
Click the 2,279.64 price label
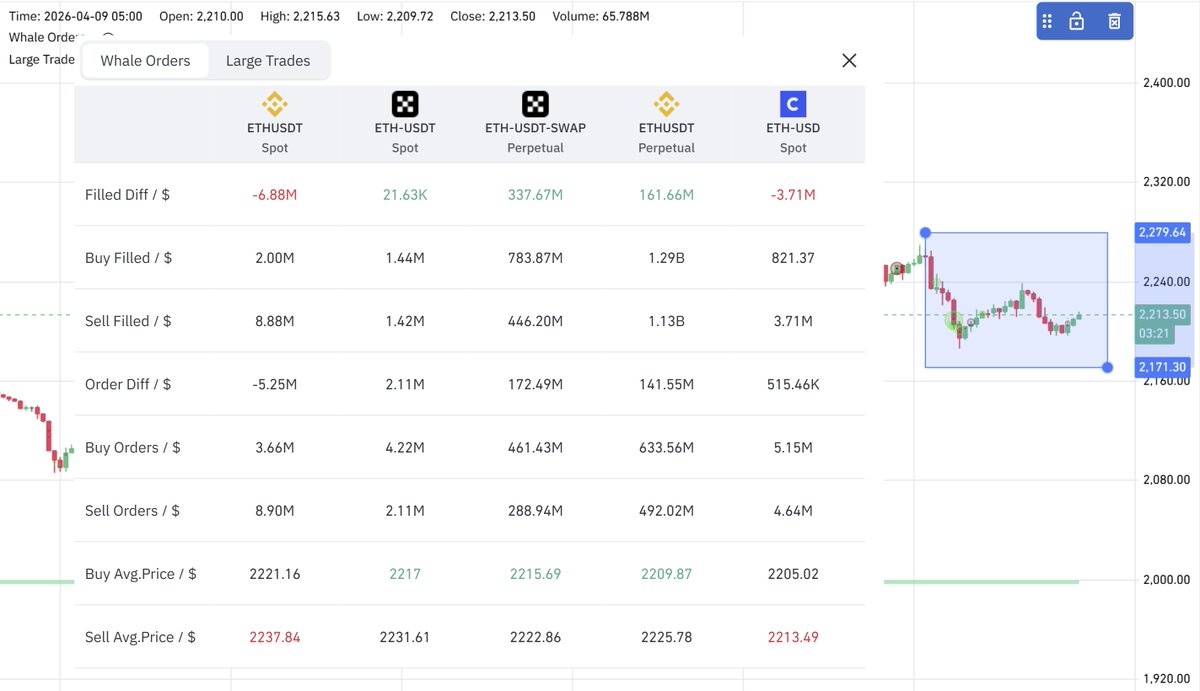1161,232
